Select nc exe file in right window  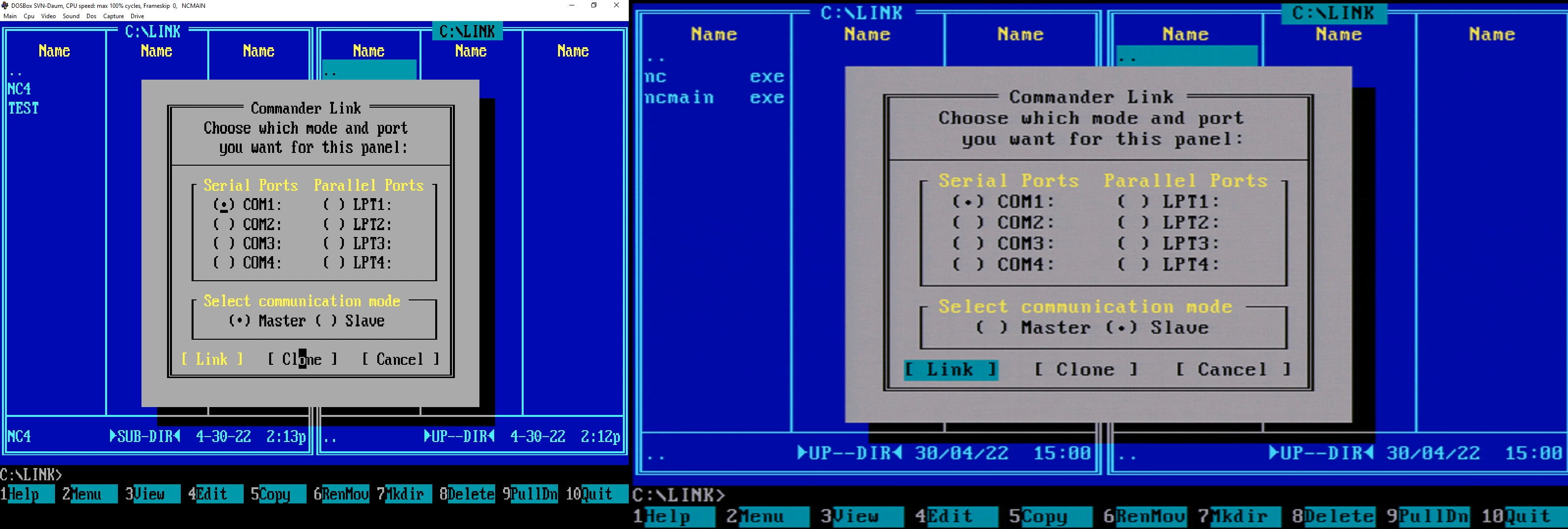715,77
